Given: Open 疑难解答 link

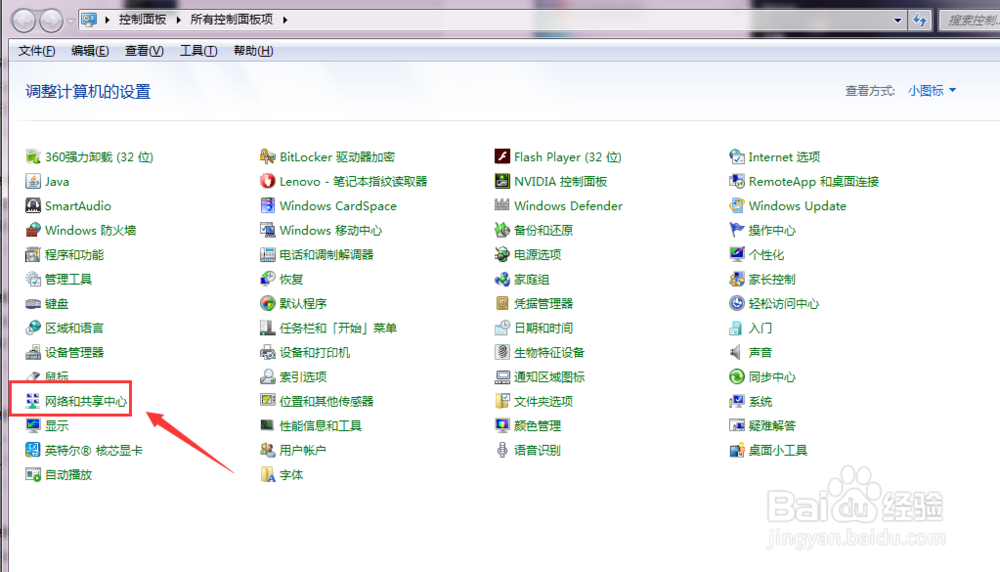Looking at the screenshot, I should coord(772,425).
